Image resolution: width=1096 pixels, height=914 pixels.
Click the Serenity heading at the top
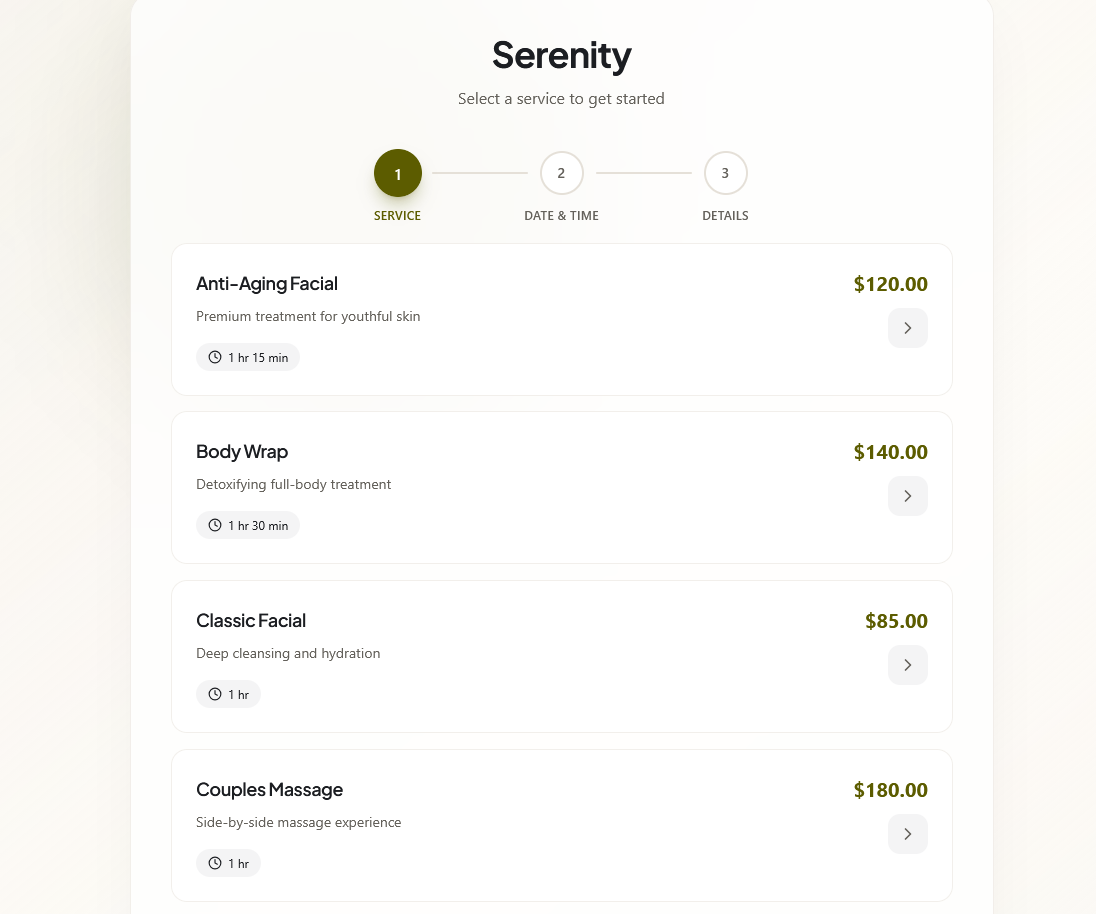[x=561, y=55]
